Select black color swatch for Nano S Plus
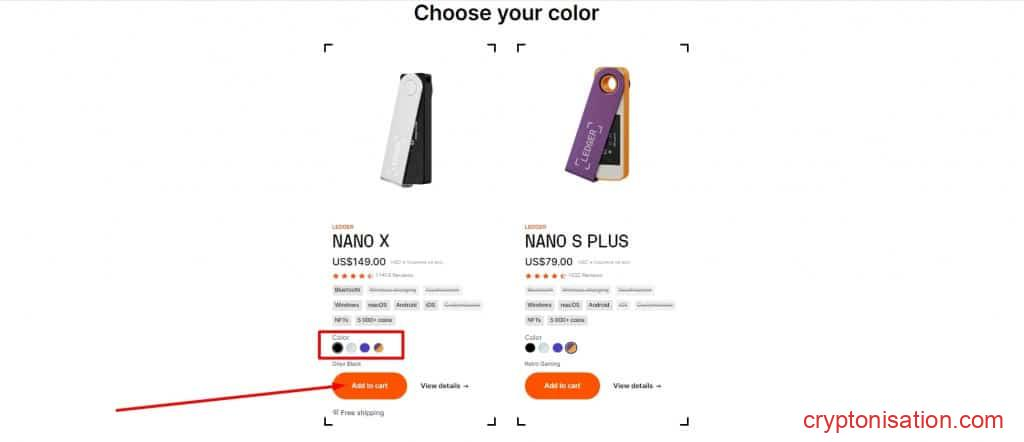 (x=530, y=348)
